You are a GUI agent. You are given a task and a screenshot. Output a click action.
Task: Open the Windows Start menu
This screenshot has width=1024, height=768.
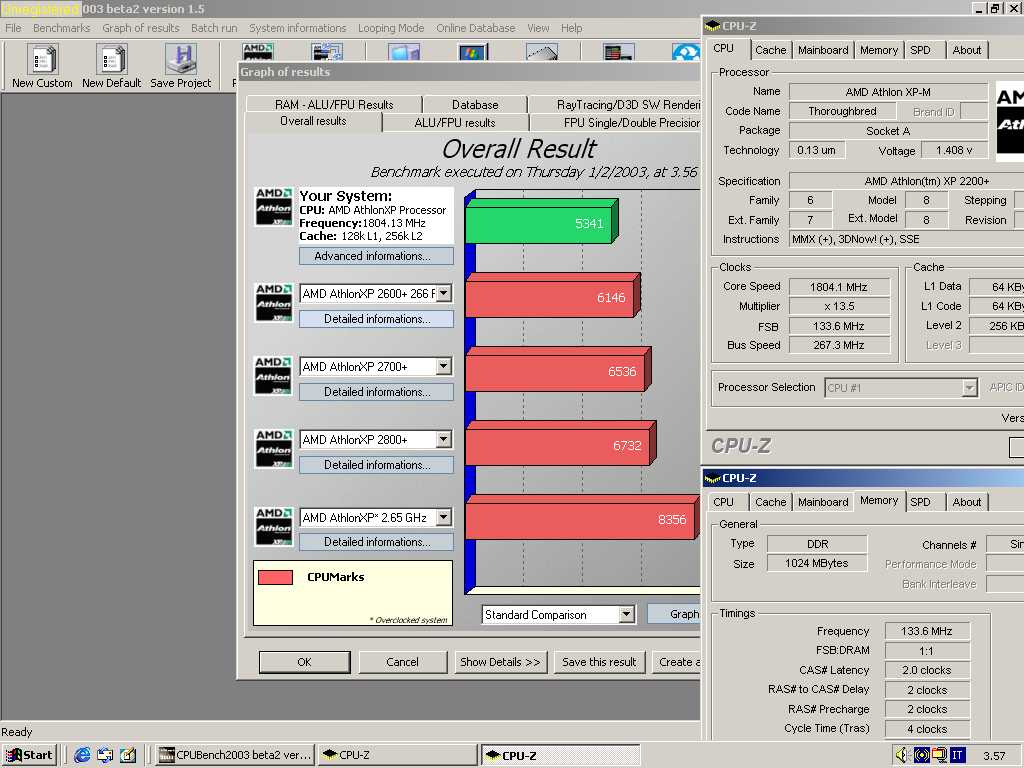click(x=29, y=755)
